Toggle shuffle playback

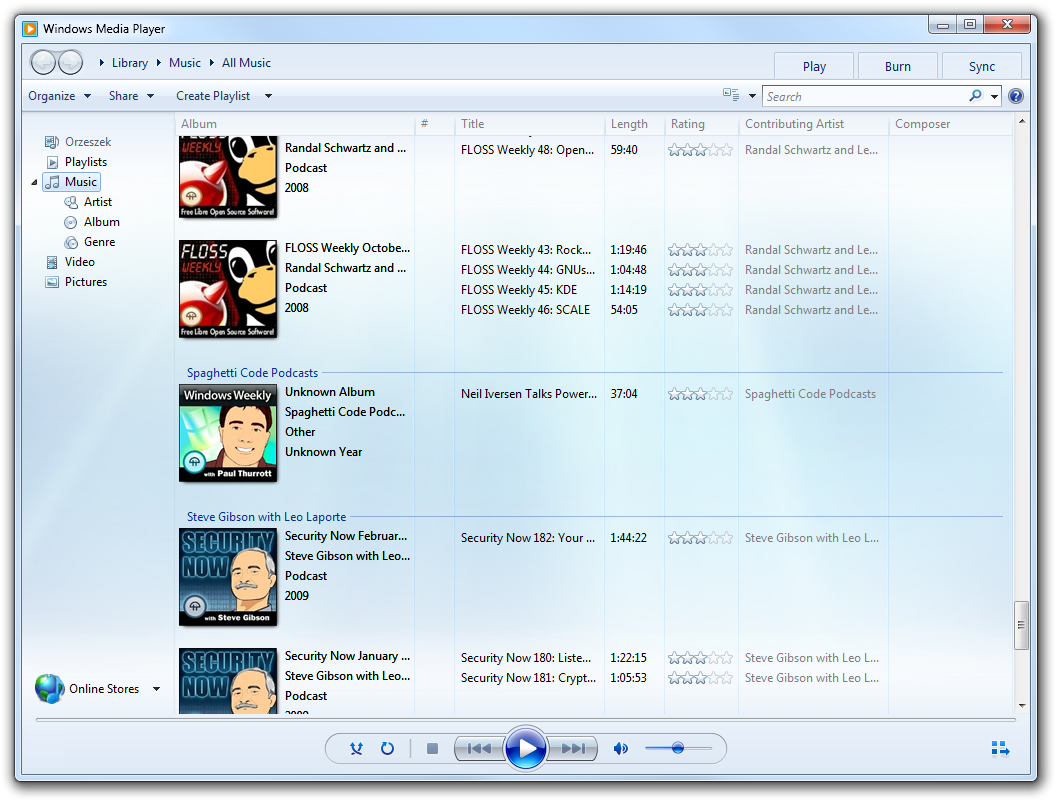pos(356,748)
